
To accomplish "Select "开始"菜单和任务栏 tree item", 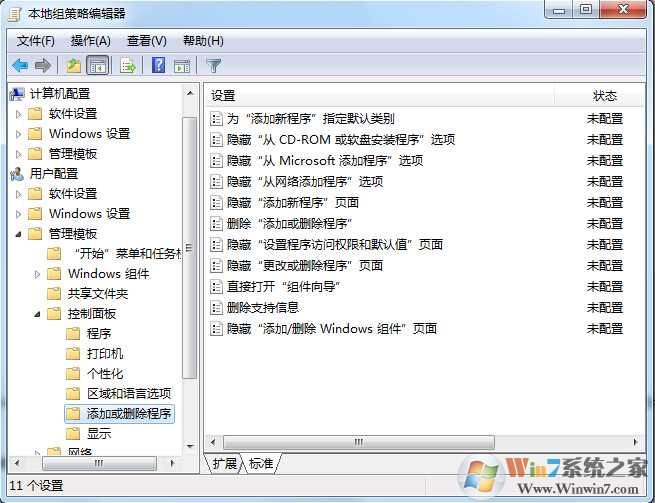I will click(127, 254).
